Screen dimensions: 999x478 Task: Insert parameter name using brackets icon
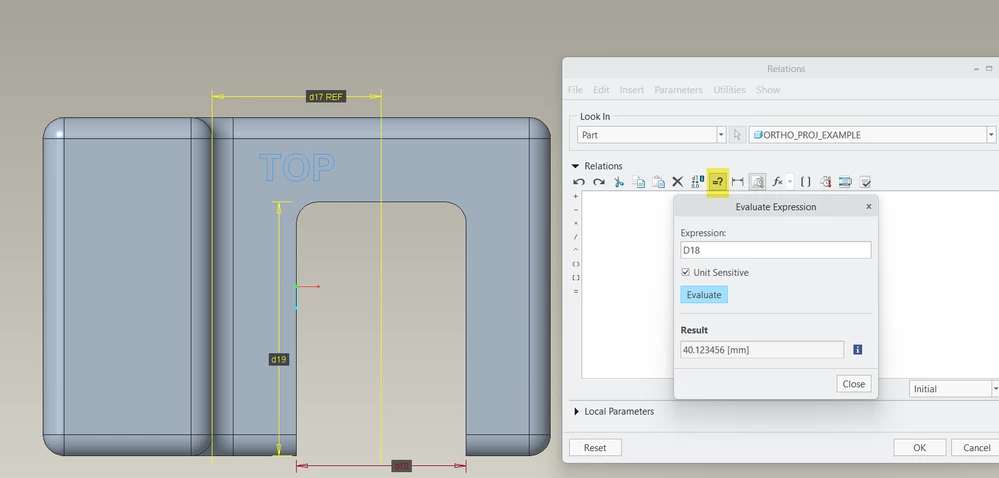805,182
